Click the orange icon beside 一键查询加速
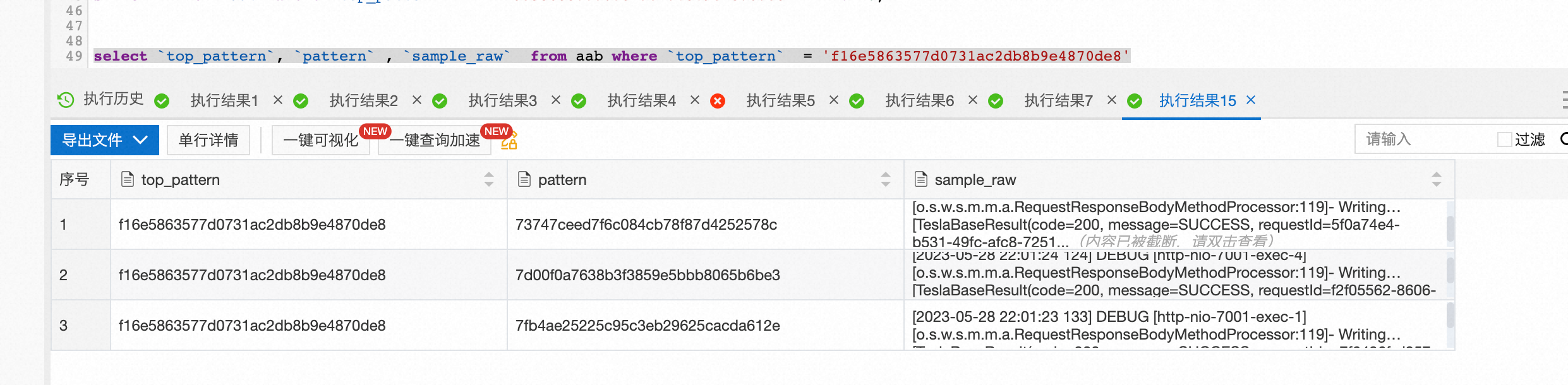The width and height of the screenshot is (1568, 385). 509,141
